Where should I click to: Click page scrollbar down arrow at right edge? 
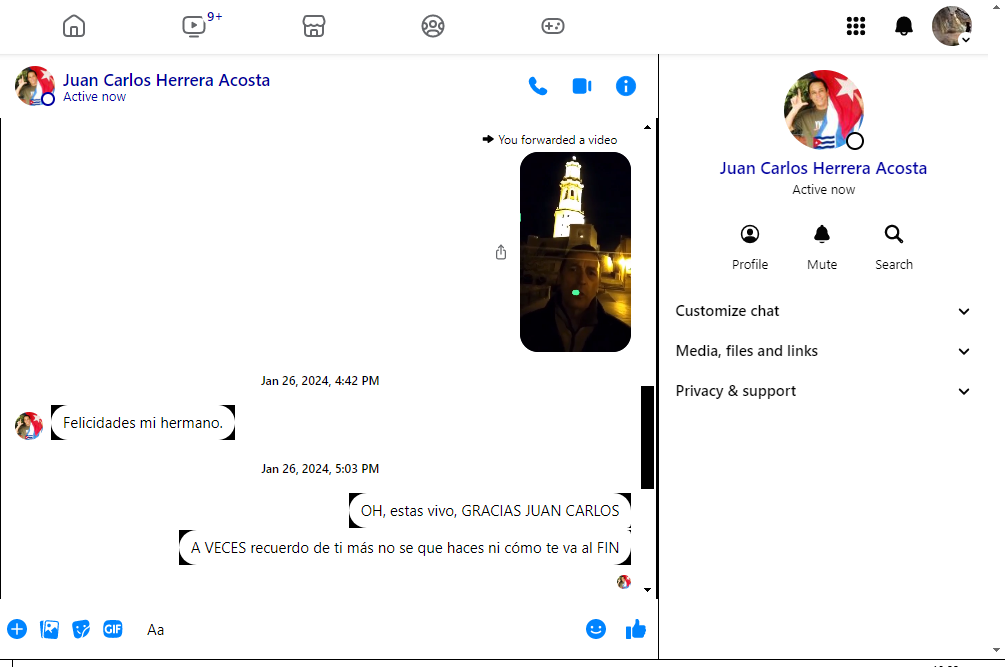click(997, 650)
